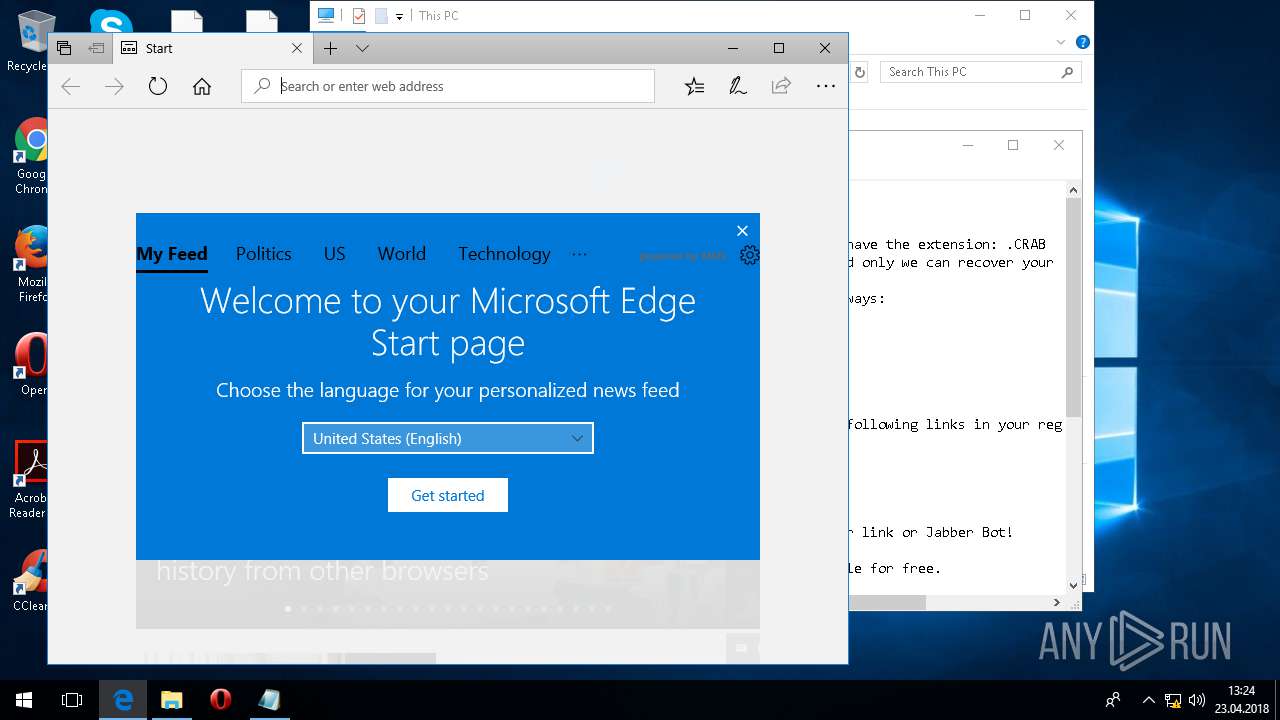The image size is (1280, 720).
Task: Add notes with the Edge pen icon
Action: (x=738, y=86)
